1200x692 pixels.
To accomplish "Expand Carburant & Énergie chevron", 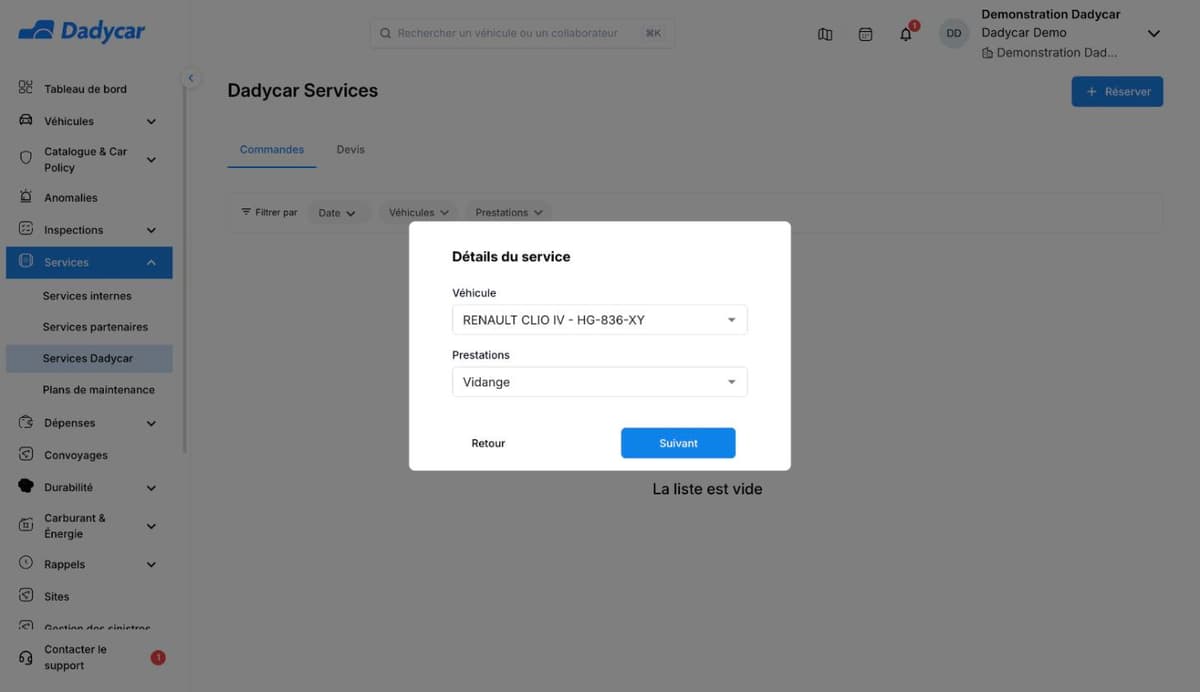I will tap(151, 526).
